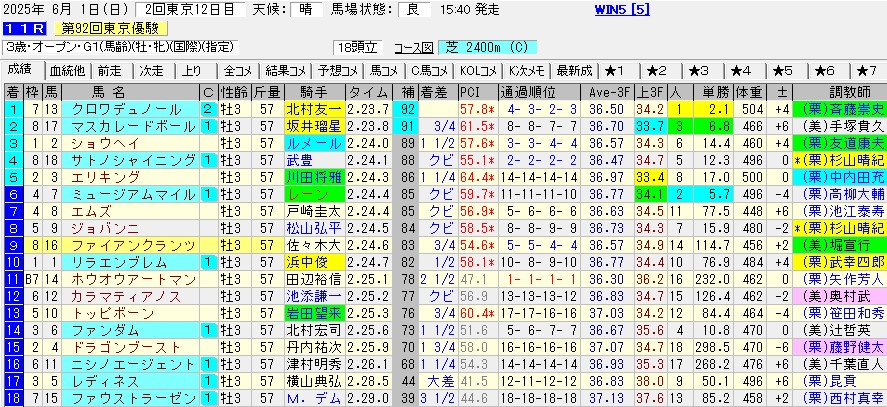The height and width of the screenshot is (407, 887).
Task: Select the 上り tab
Action: [193, 71]
